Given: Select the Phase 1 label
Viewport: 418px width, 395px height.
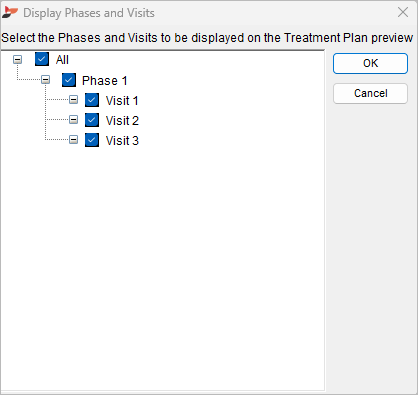Looking at the screenshot, I should (x=104, y=80).
